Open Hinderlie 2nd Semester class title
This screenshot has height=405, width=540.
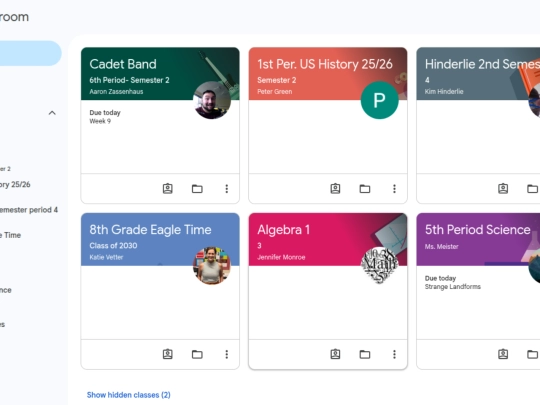click(482, 64)
